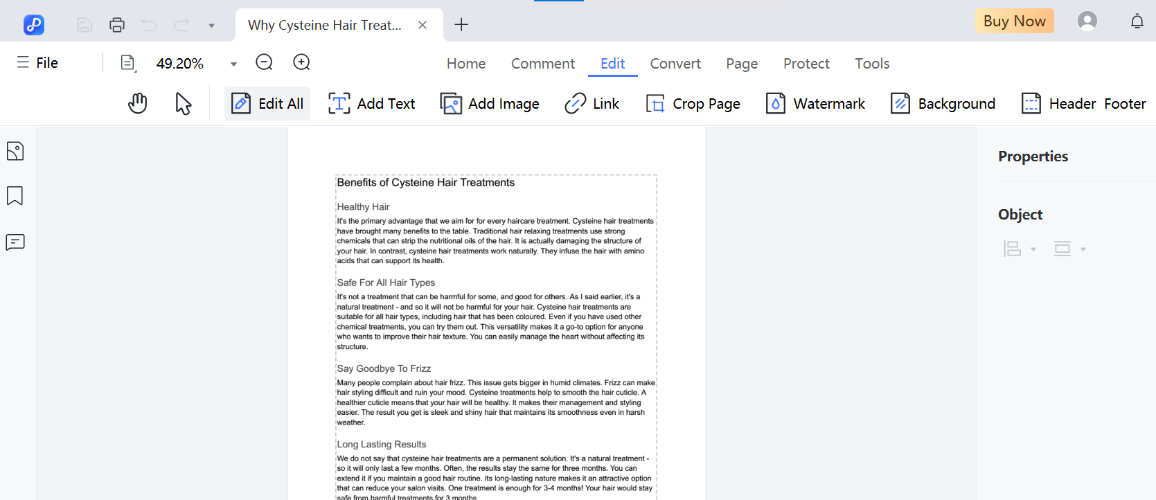This screenshot has width=1156, height=500.
Task: Open the bookmarks panel sidebar icon
Action: pos(15,195)
